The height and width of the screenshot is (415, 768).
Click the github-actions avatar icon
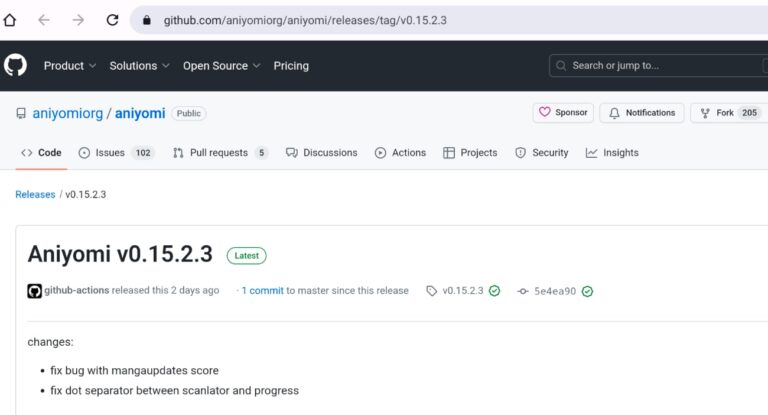coord(34,291)
